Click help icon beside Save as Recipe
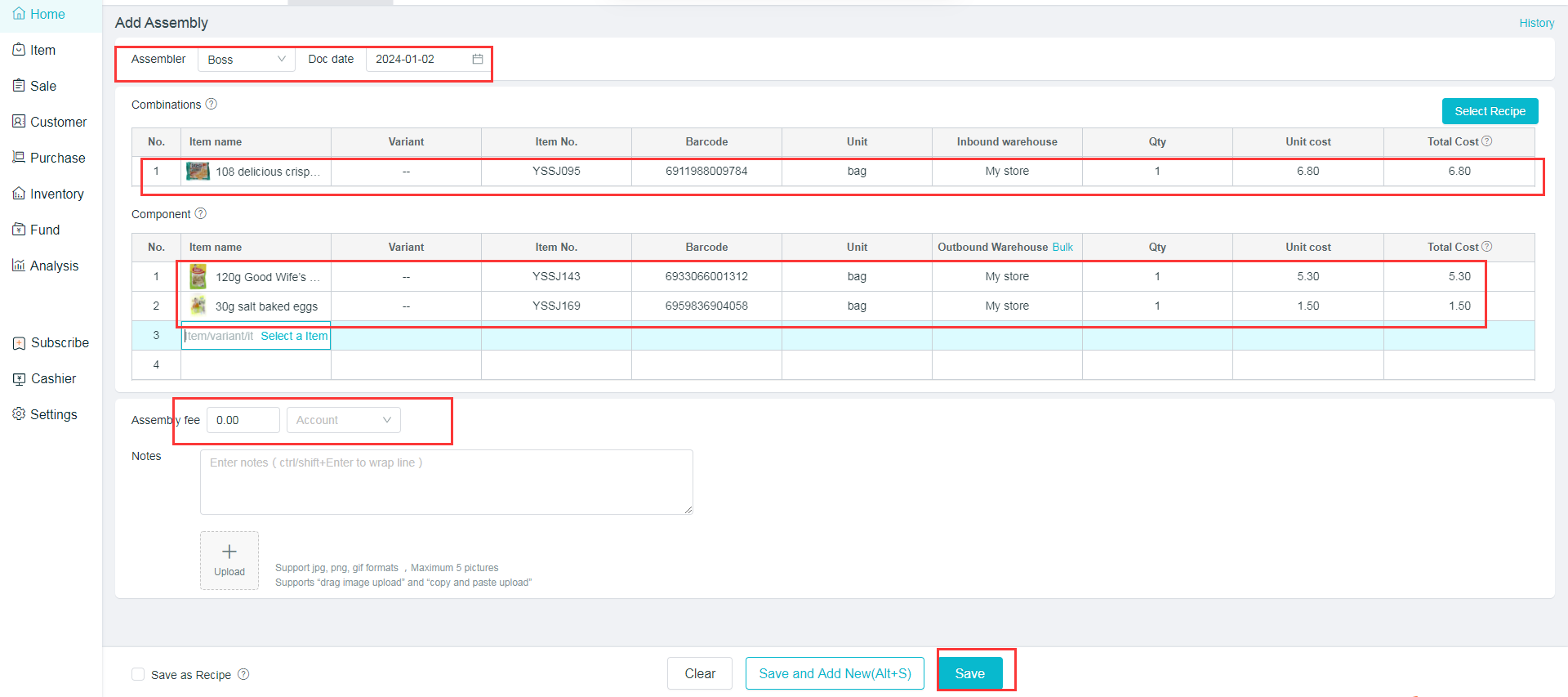This screenshot has width=1568, height=697. [x=243, y=674]
